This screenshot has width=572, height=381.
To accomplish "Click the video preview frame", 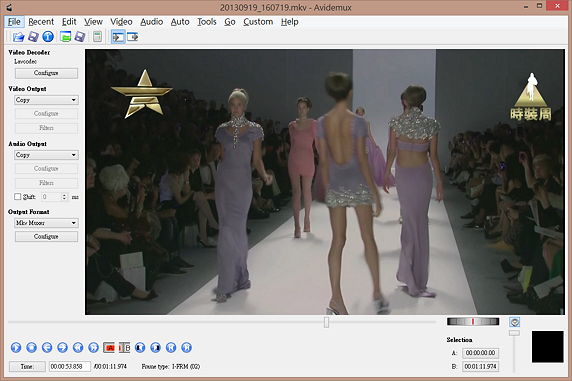I will coord(325,182).
